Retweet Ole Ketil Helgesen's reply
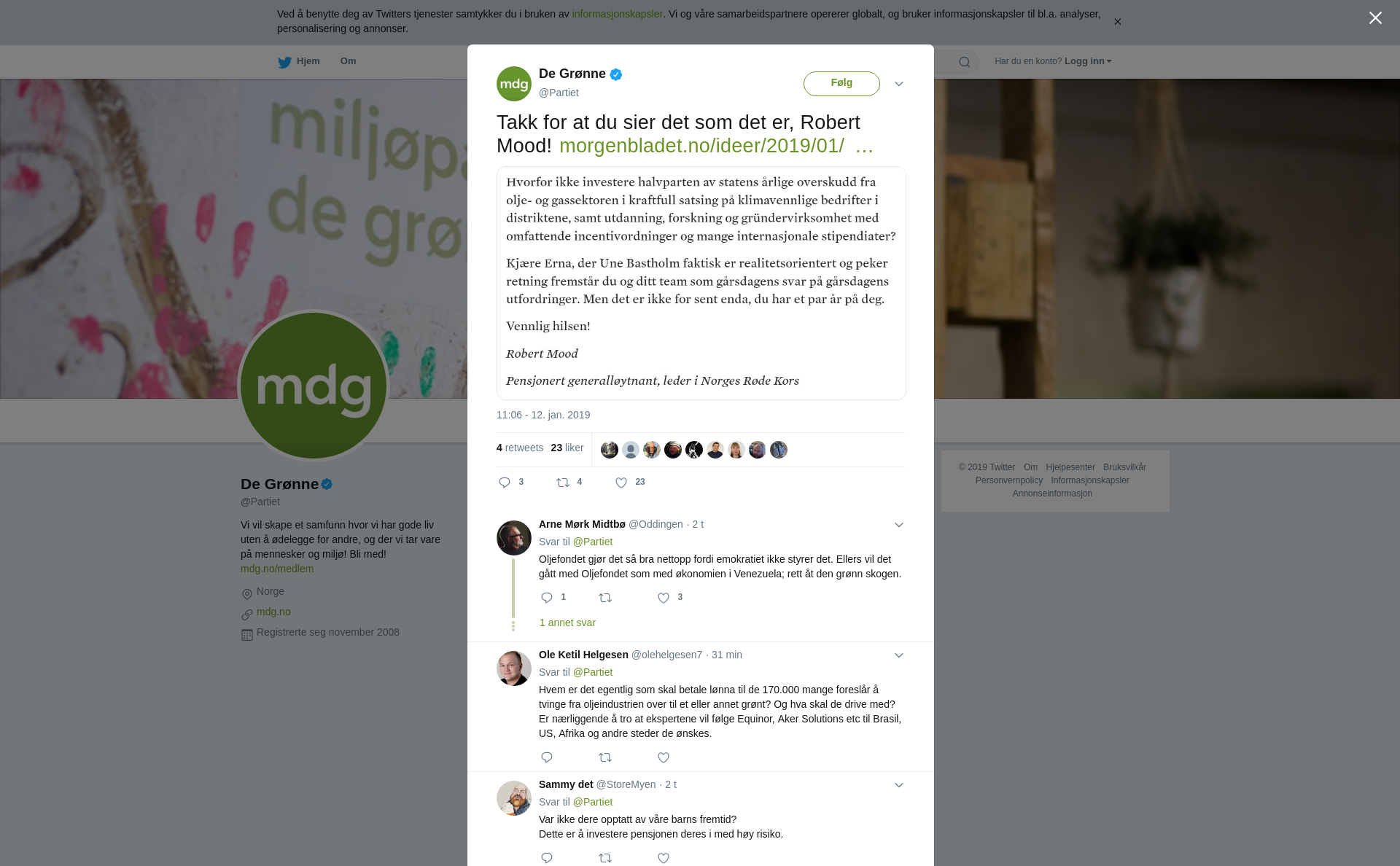Image resolution: width=1400 pixels, height=866 pixels. point(605,757)
